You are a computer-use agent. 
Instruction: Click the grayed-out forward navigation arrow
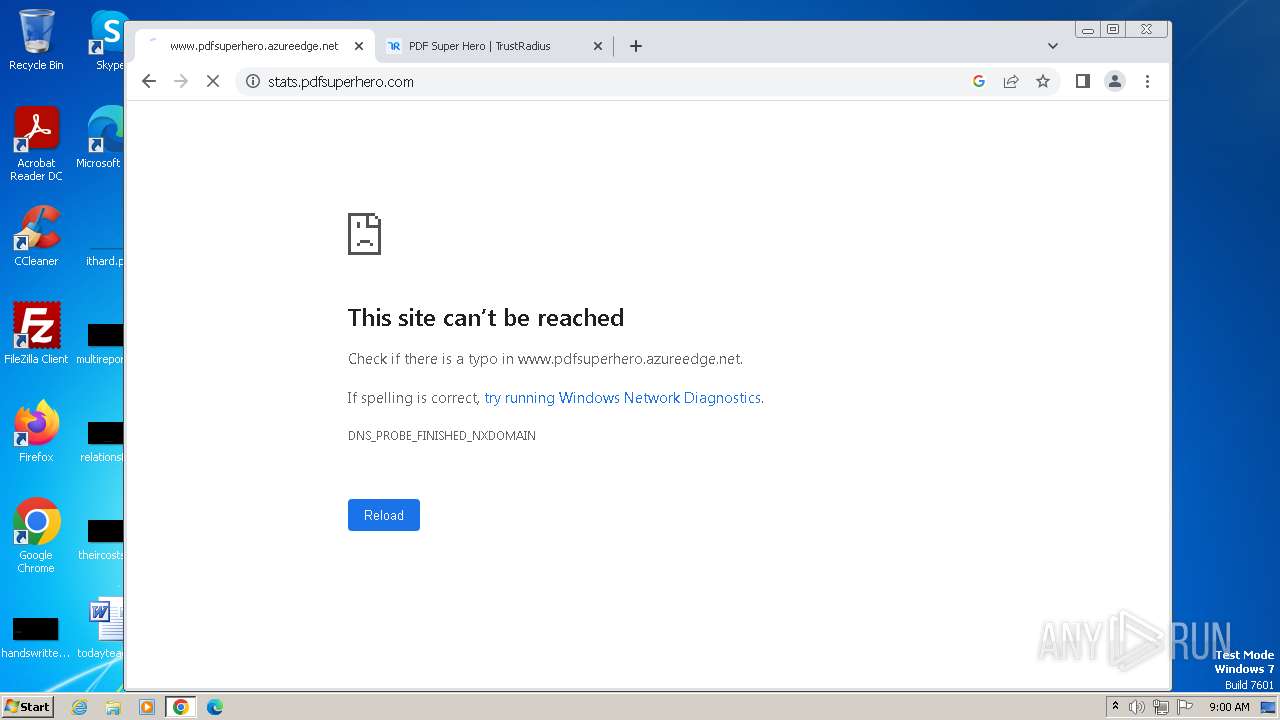[x=181, y=82]
